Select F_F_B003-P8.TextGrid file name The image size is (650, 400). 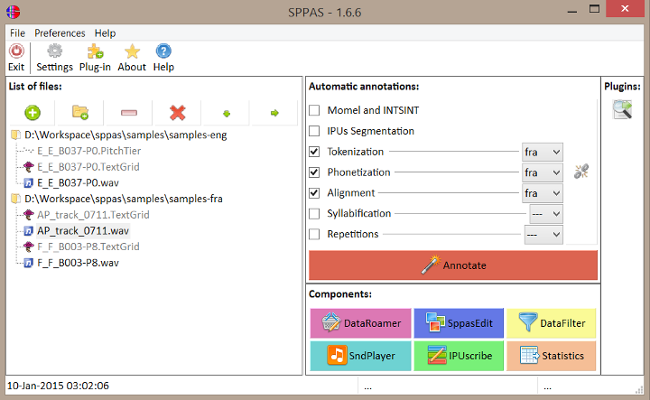(x=88, y=247)
